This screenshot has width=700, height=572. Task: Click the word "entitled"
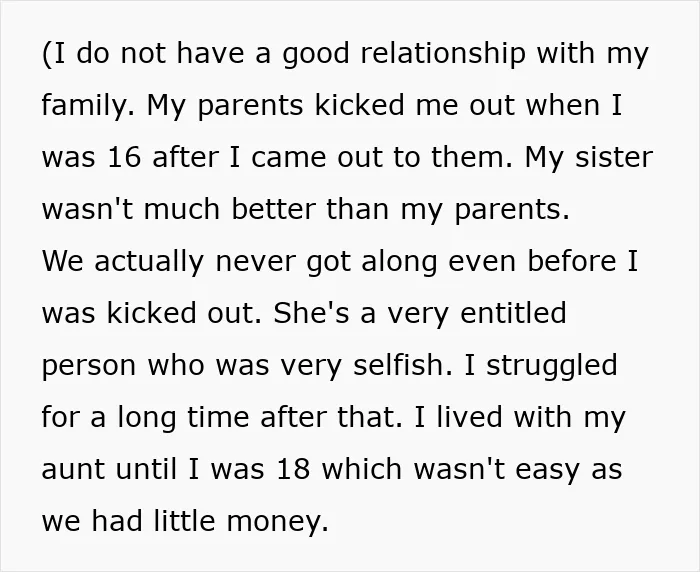513,313
